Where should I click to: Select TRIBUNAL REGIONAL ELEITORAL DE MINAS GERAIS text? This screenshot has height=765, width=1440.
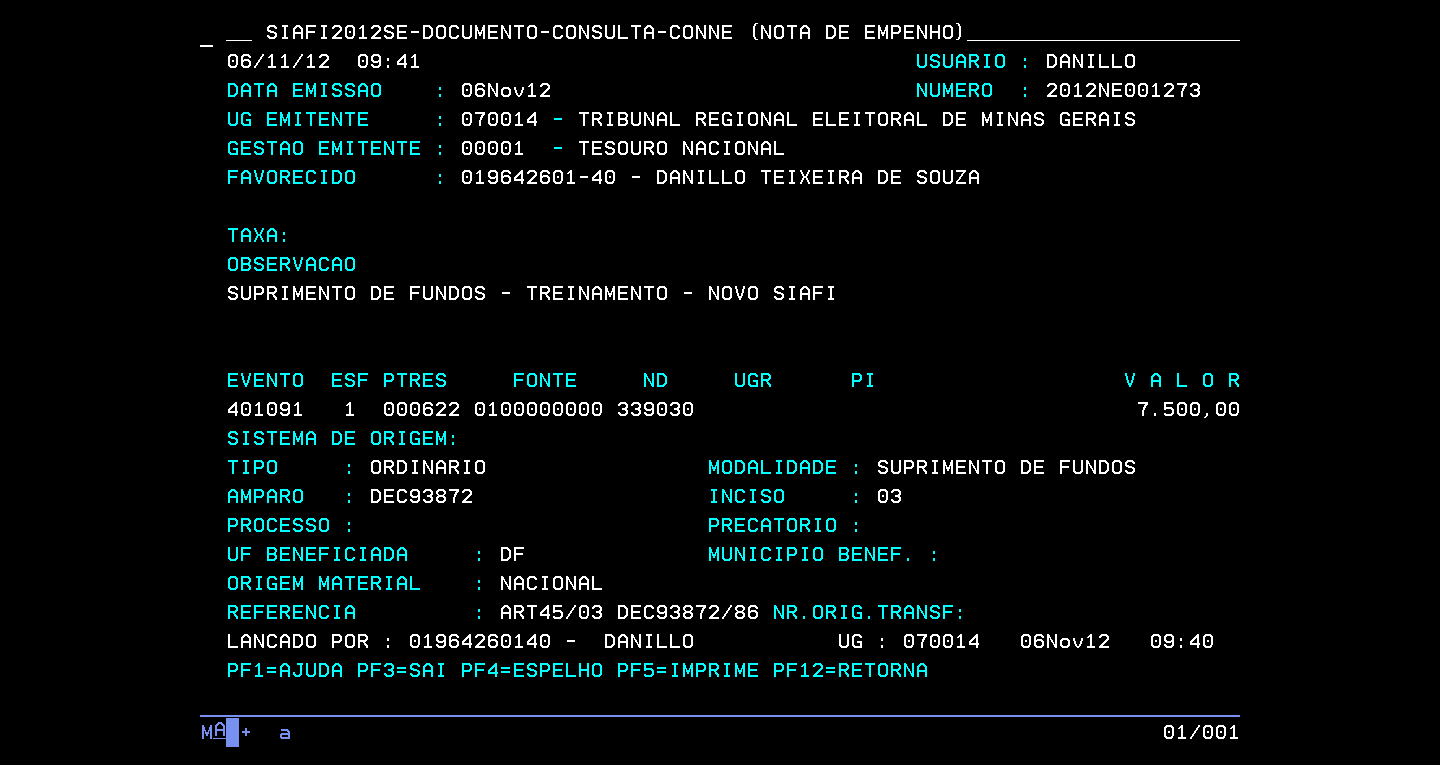coord(857,120)
